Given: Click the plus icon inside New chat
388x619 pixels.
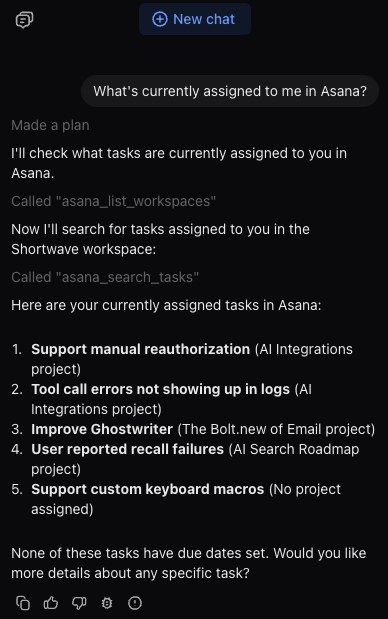Looking at the screenshot, I should click(x=160, y=19).
